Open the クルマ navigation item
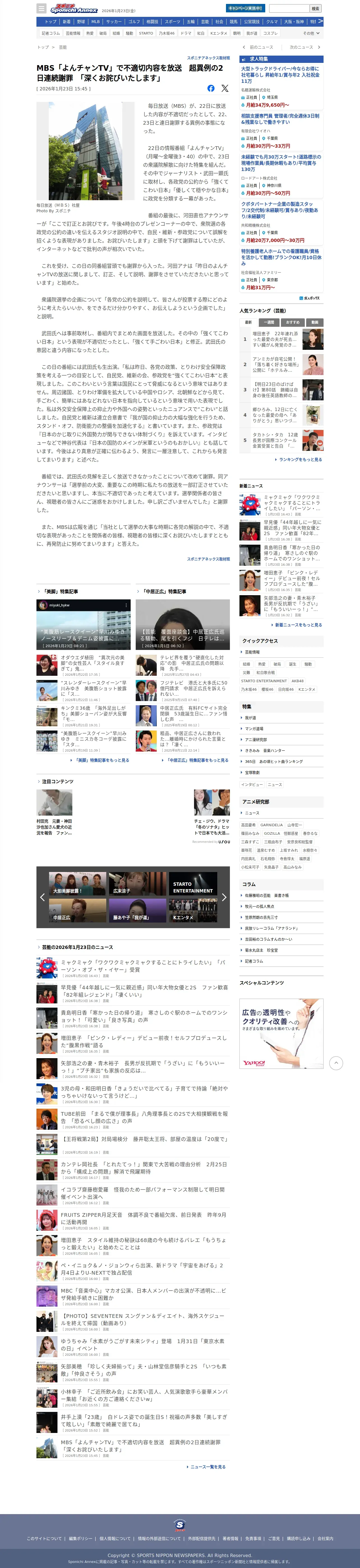This screenshot has height=1568, width=360. [x=272, y=21]
